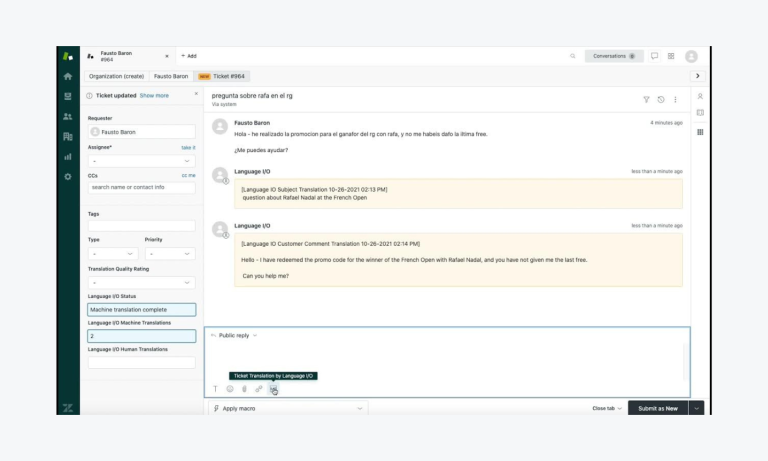Image resolution: width=768 pixels, height=461 pixels.
Task: Expand the Assignee dropdown
Action: 142,161
